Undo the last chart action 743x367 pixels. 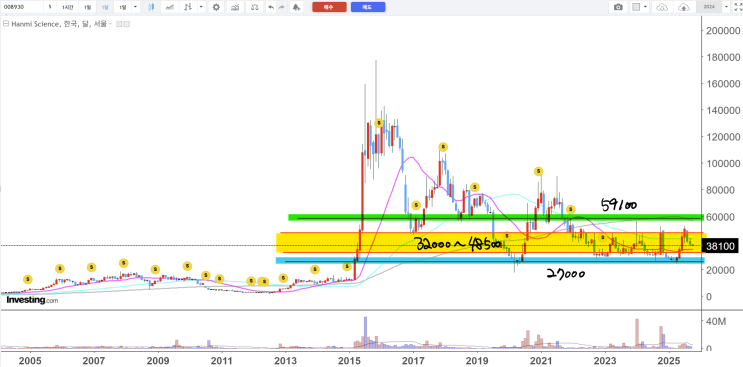point(271,7)
